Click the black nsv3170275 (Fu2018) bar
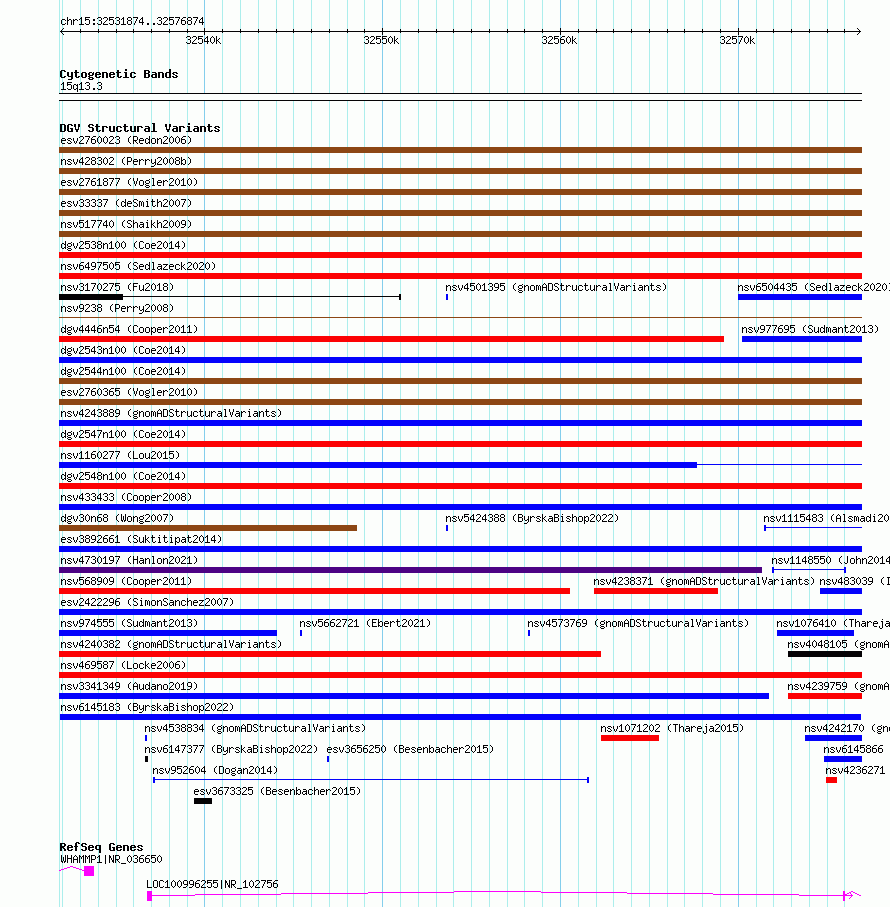This screenshot has height=907, width=890. point(91,297)
